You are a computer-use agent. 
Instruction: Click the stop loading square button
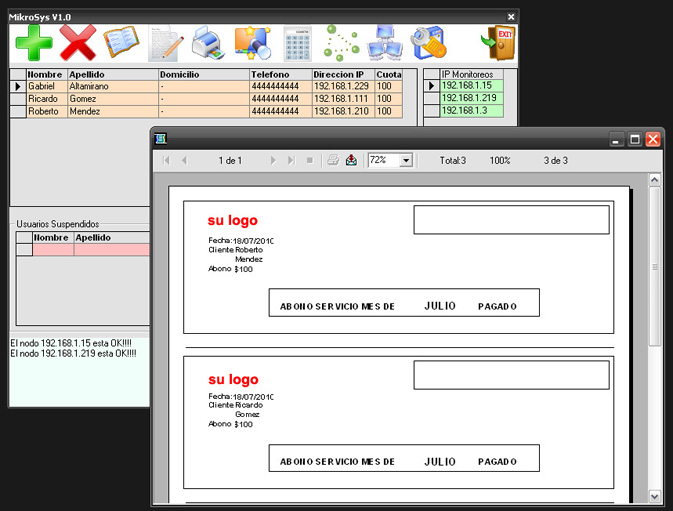pos(310,160)
